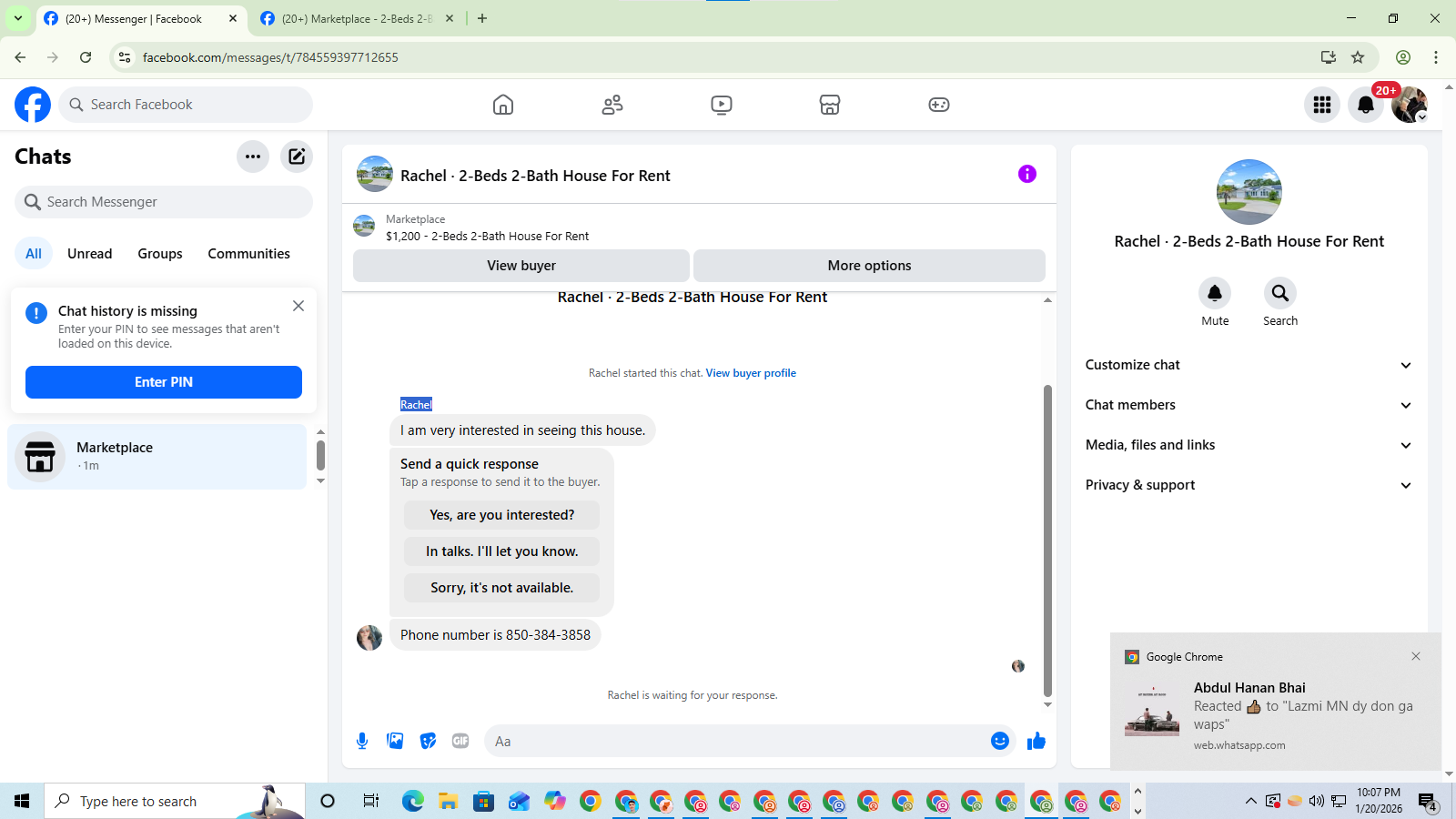Click the 'Phone number is 850-384-3858' message
Image resolution: width=1456 pixels, height=819 pixels.
495,635
